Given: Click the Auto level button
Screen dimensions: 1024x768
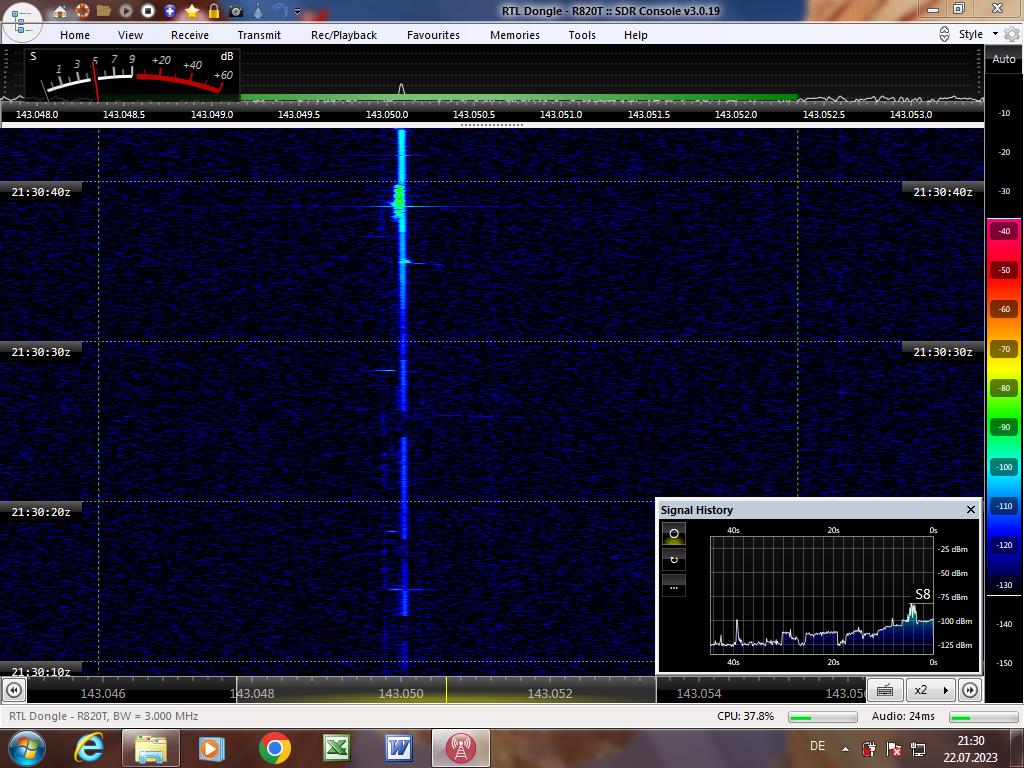Looking at the screenshot, I should pos(1004,59).
